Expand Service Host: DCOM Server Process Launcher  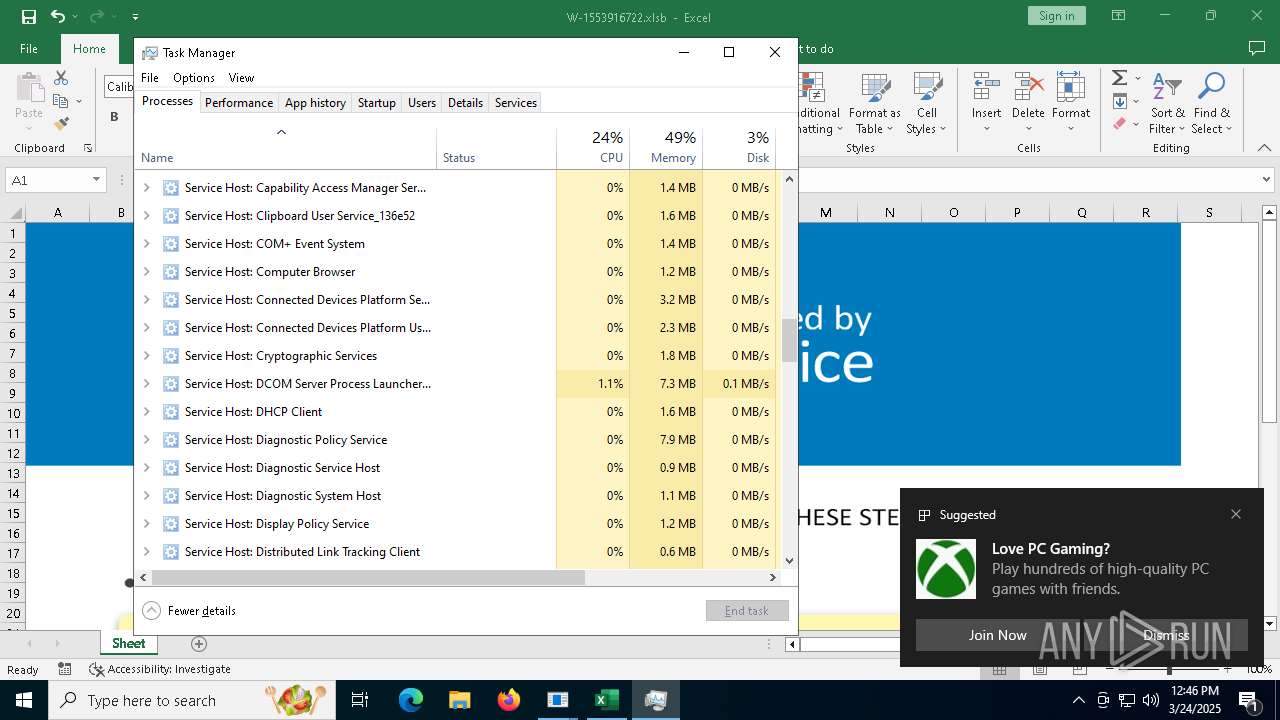[x=146, y=384]
